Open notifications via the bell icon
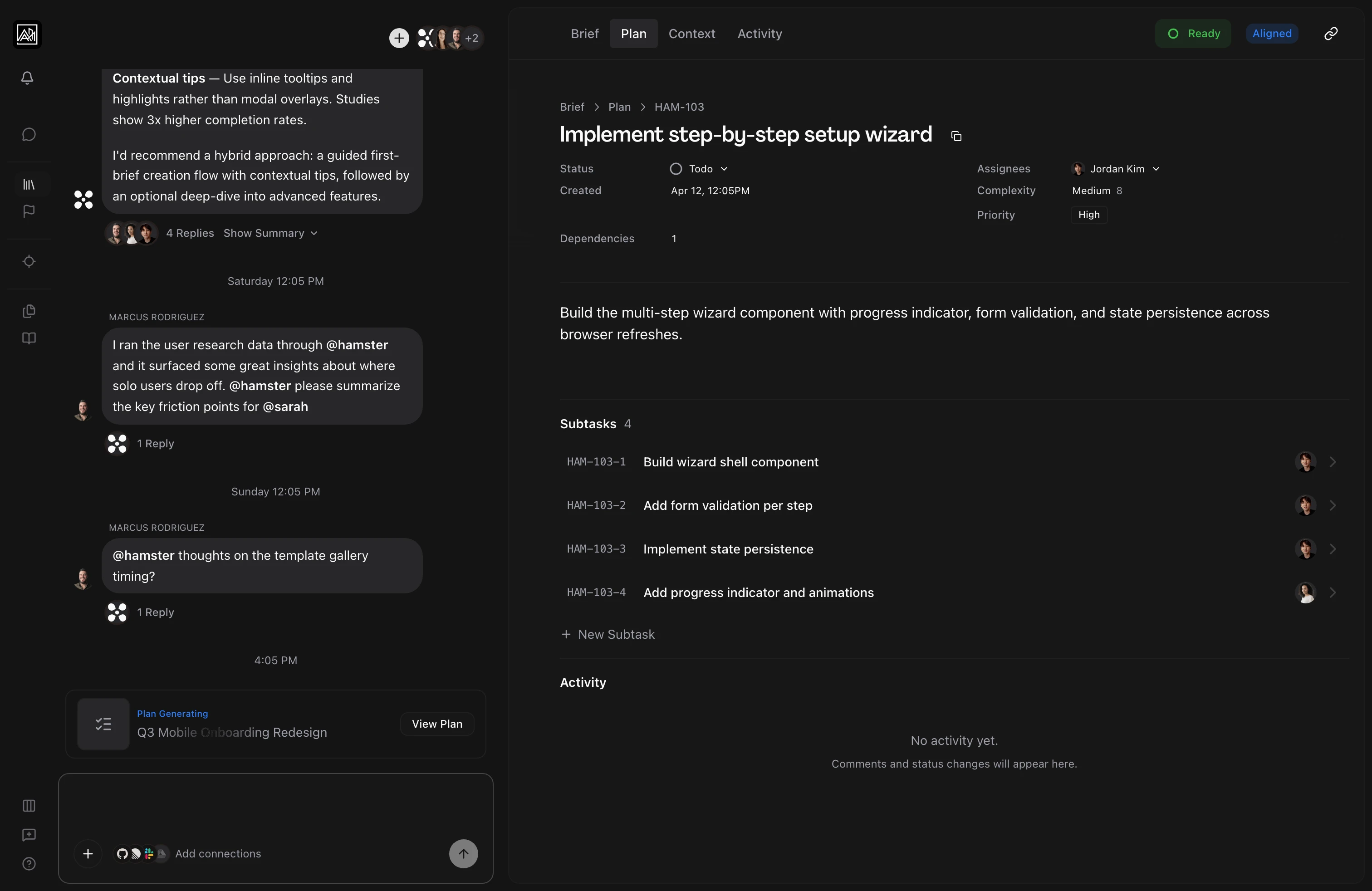Viewport: 1372px width, 891px height. (x=28, y=78)
